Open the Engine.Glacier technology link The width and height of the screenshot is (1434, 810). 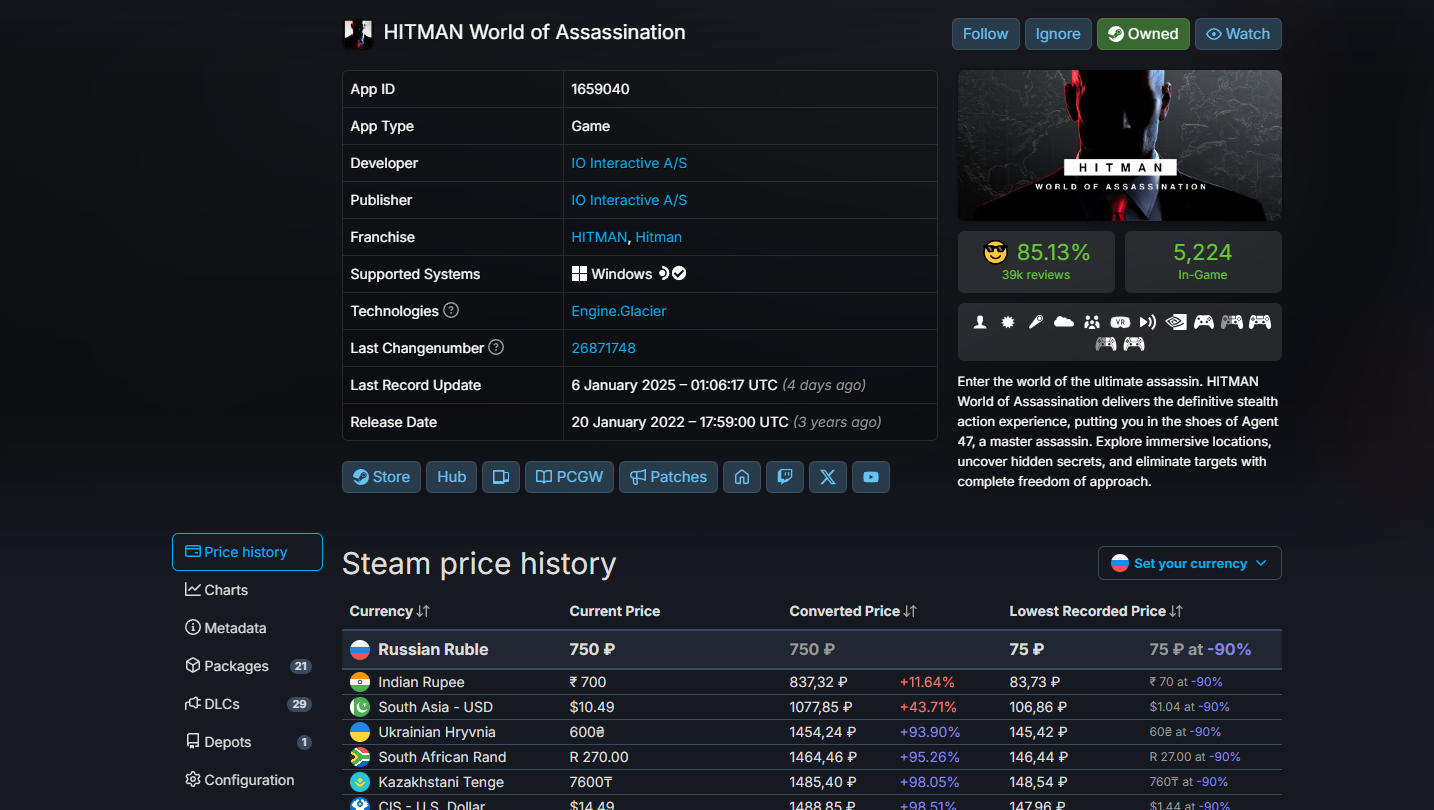tap(619, 311)
